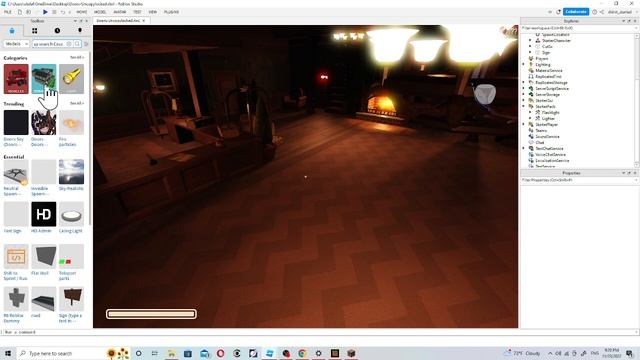
Task: Open the FILE menu
Action: pyautogui.click(x=7, y=12)
